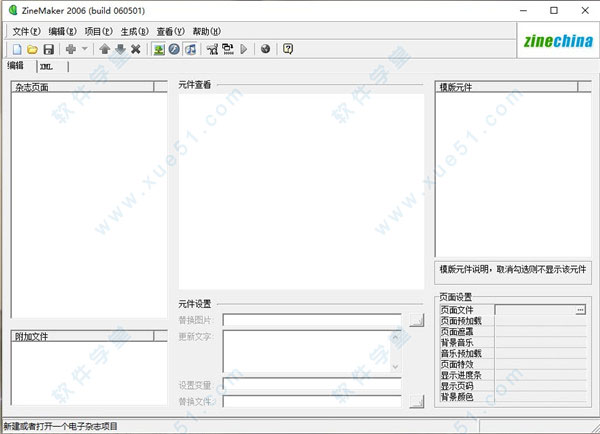Select the 页面特效 property row
600x434 pixels.
point(513,364)
